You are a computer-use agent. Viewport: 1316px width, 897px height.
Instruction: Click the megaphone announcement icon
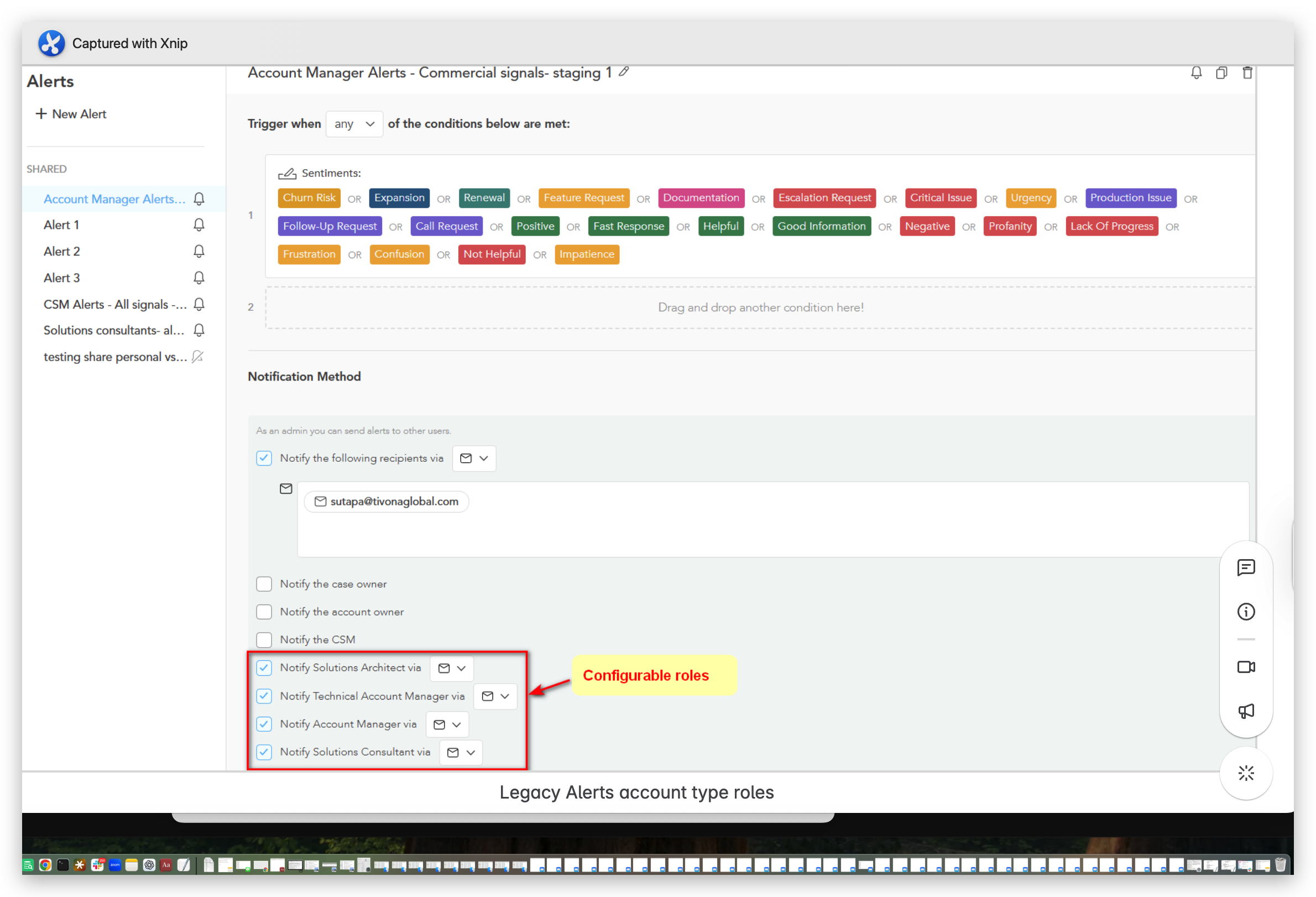click(x=1246, y=711)
